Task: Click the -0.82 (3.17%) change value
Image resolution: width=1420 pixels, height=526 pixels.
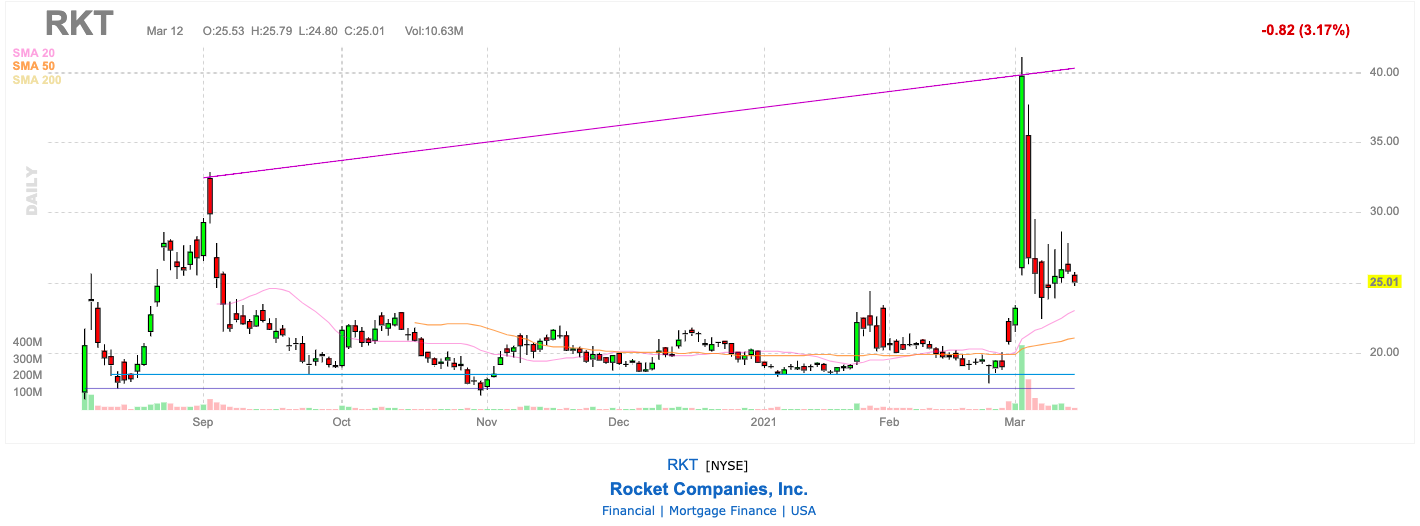Action: coord(1306,30)
